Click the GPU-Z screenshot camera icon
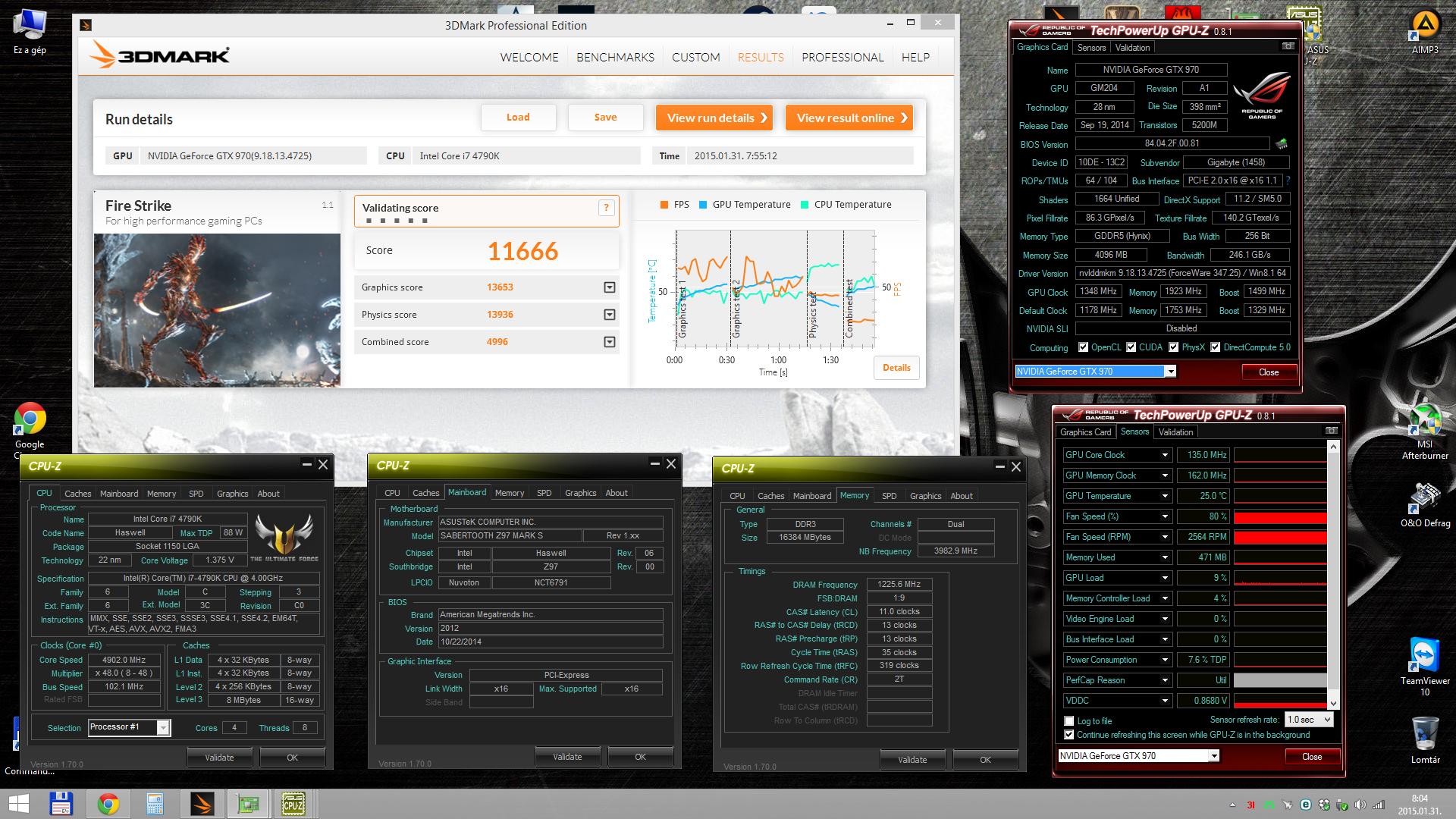This screenshot has height=819, width=1456. click(x=1288, y=47)
